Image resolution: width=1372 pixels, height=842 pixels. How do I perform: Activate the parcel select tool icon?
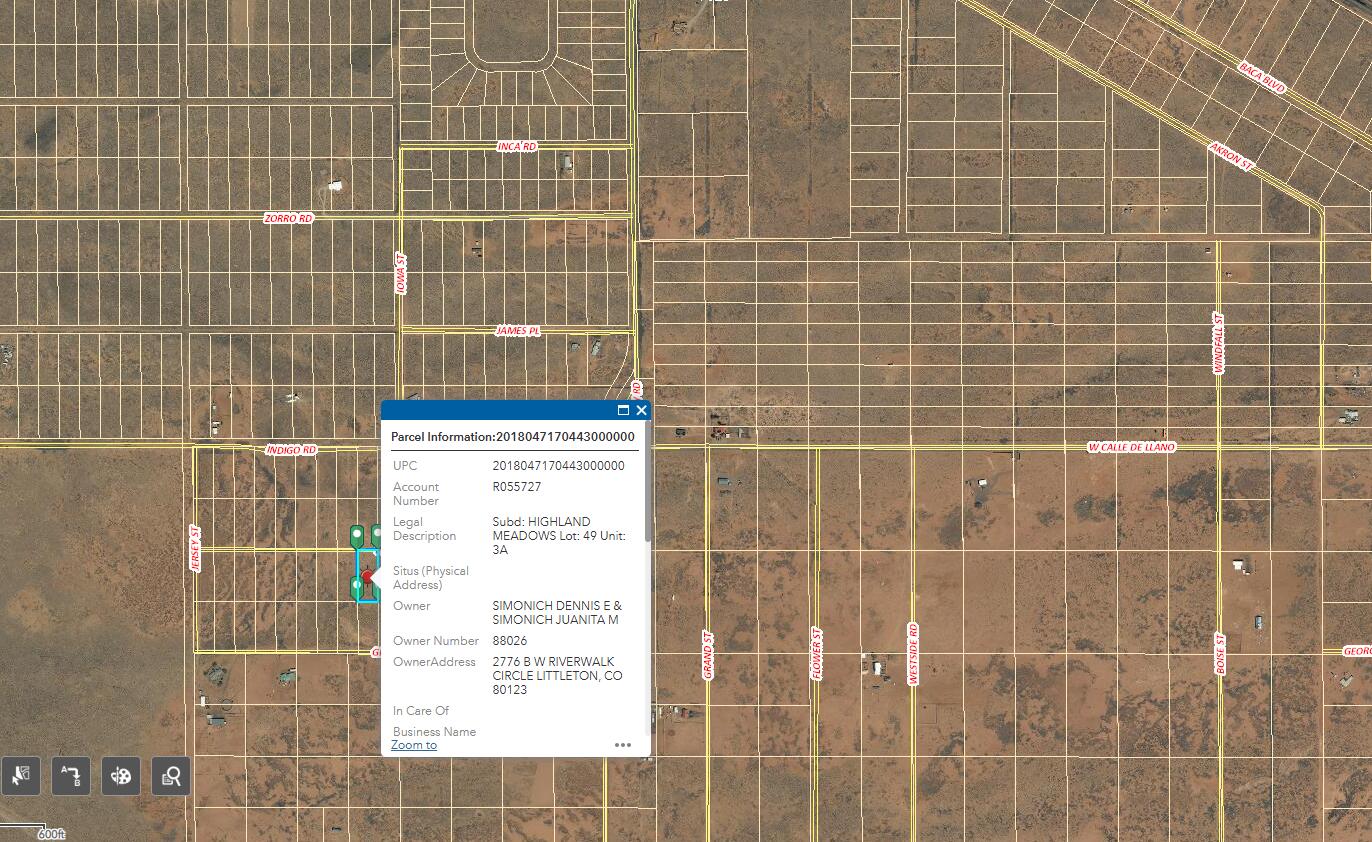21,775
